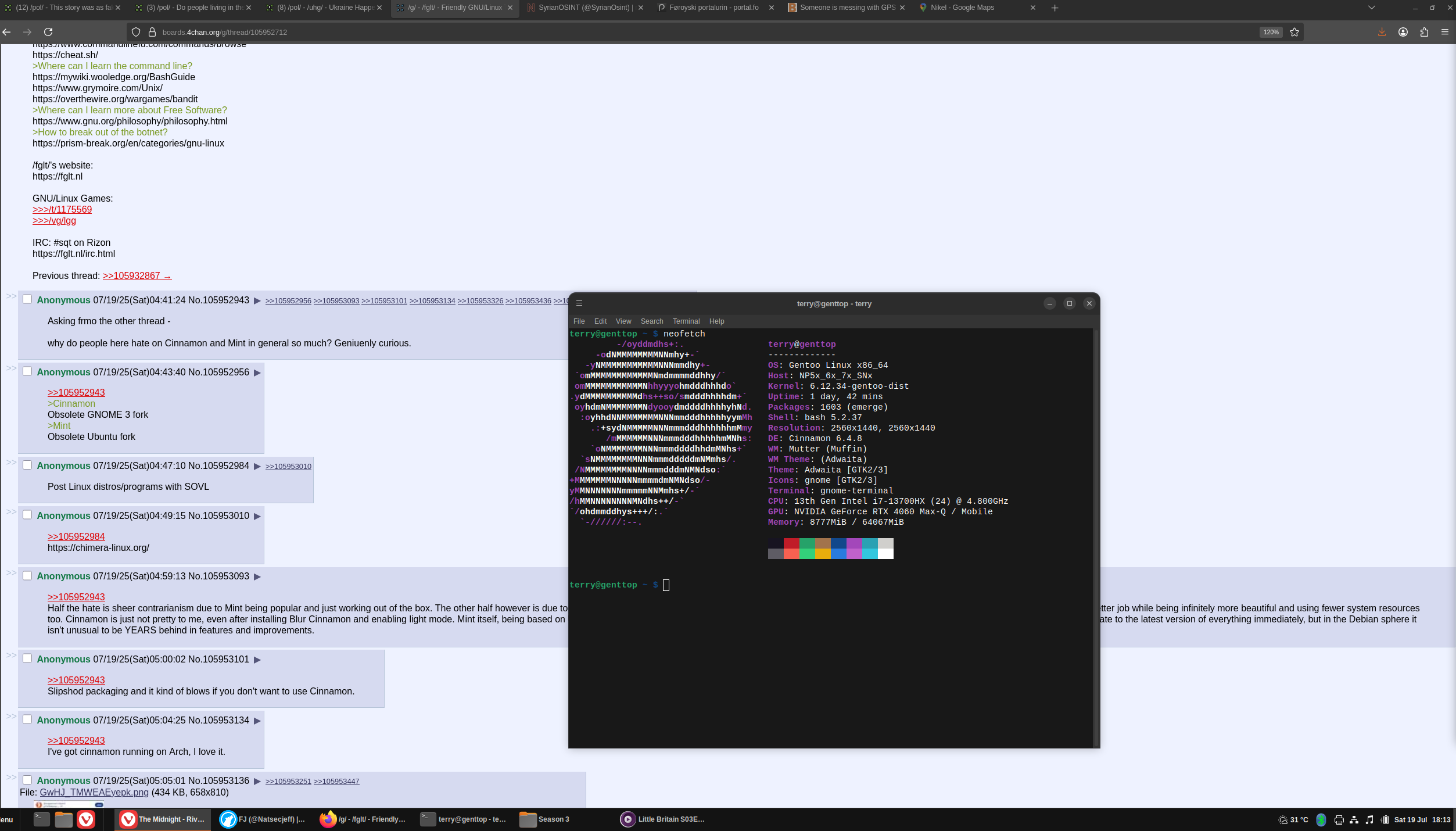Open post menu arrow for No.105953010
The width and height of the screenshot is (1456, 831).
point(257,516)
